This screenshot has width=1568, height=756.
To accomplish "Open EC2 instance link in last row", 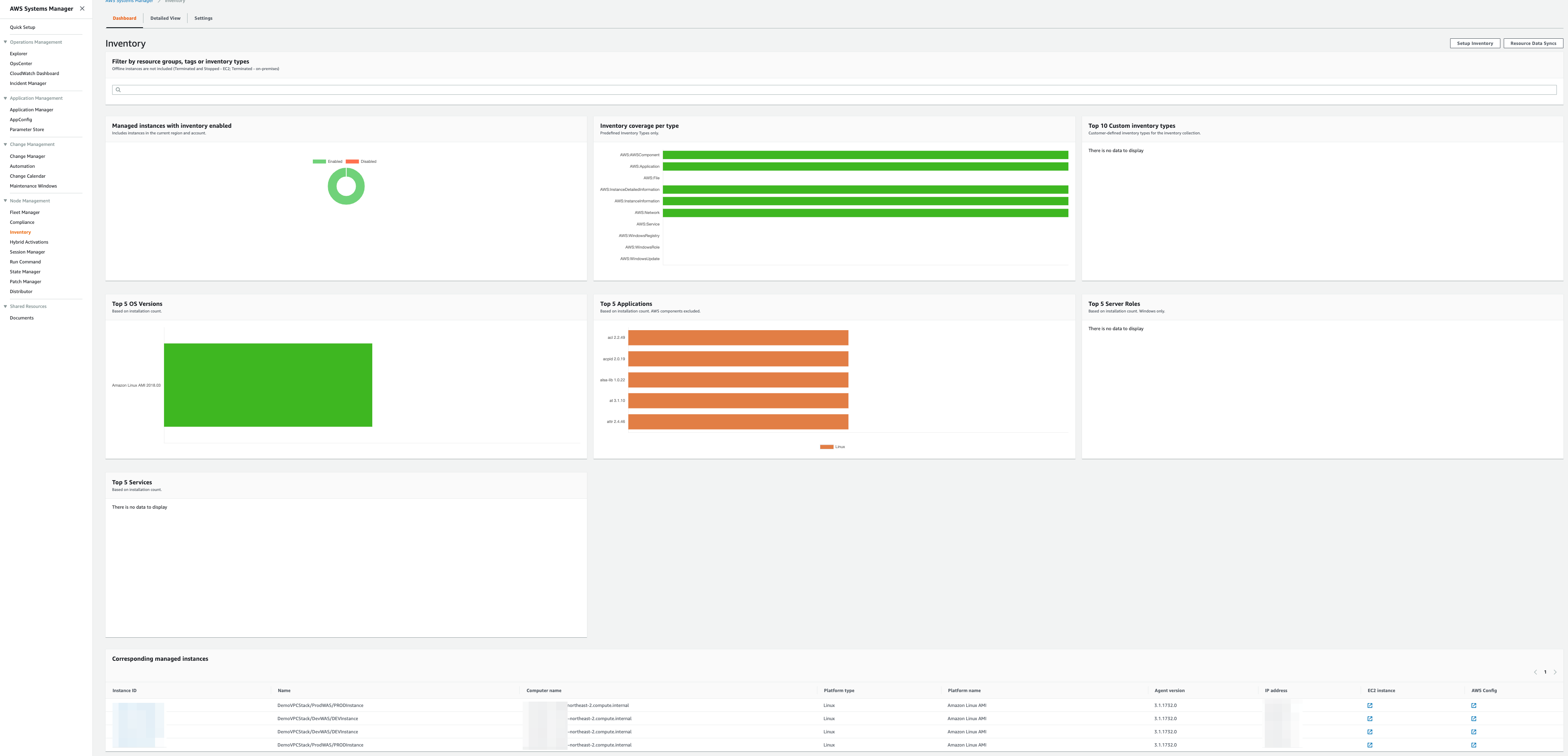I will pyautogui.click(x=1370, y=745).
